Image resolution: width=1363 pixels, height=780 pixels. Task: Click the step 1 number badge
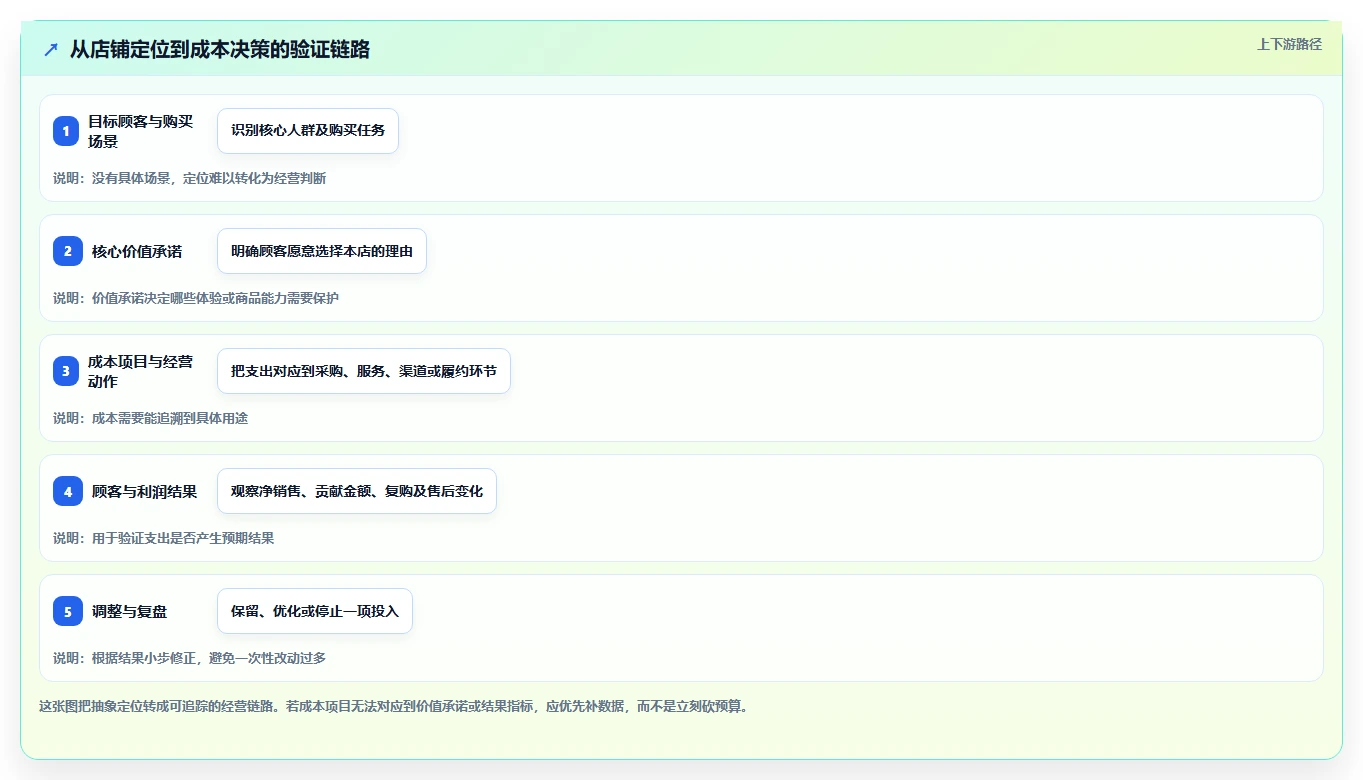pyautogui.click(x=66, y=131)
